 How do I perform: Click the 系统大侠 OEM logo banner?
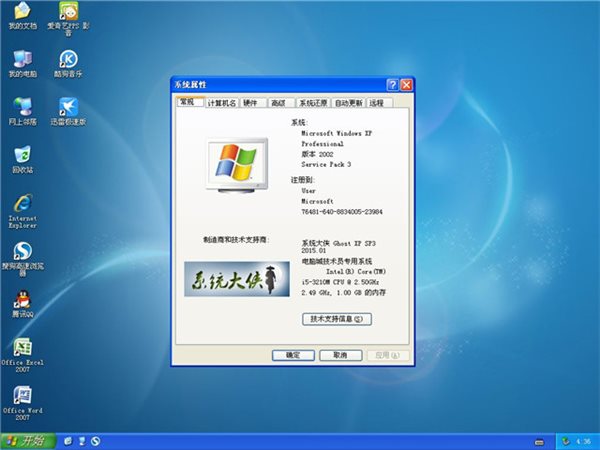[x=237, y=279]
